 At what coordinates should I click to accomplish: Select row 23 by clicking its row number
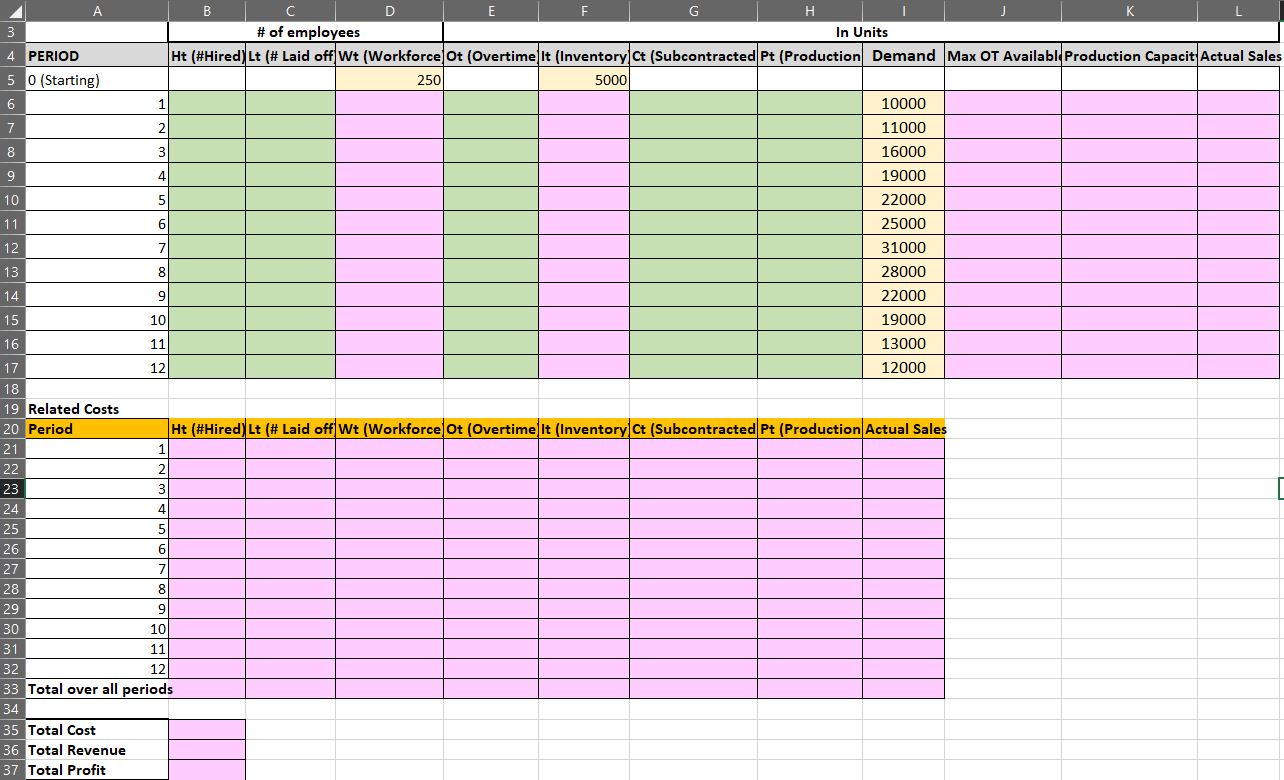click(10, 489)
